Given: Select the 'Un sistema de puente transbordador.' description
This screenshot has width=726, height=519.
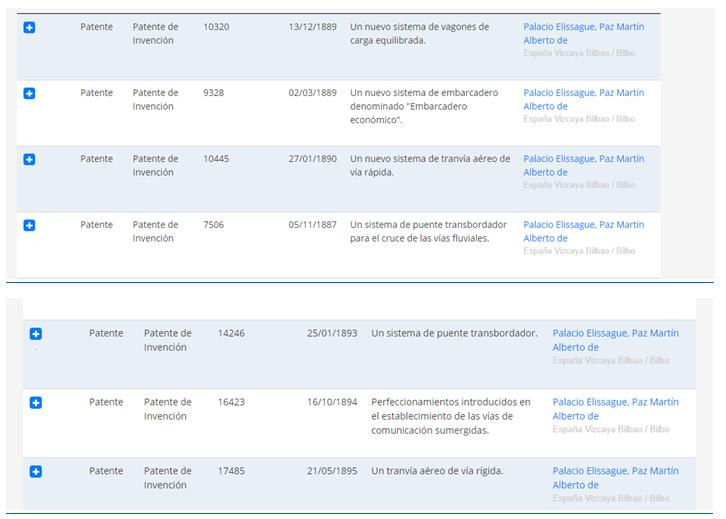Looking at the screenshot, I should click(x=453, y=334).
